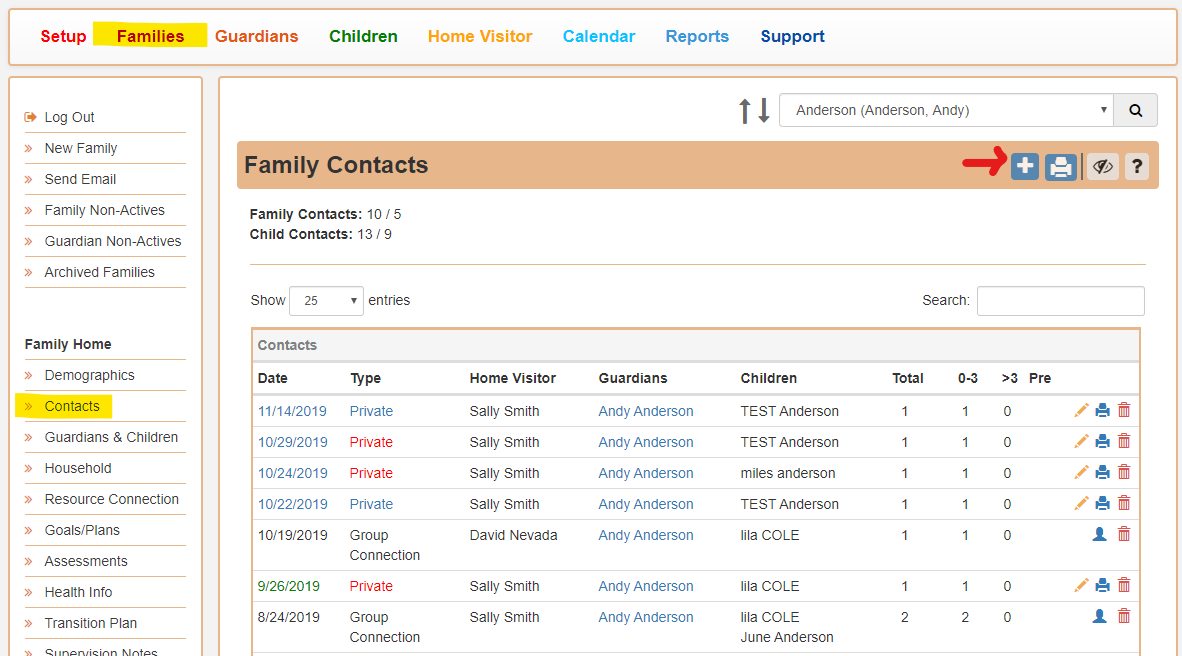Click person icon on 10/19/2019 row
This screenshot has width=1182, height=656.
(1100, 534)
